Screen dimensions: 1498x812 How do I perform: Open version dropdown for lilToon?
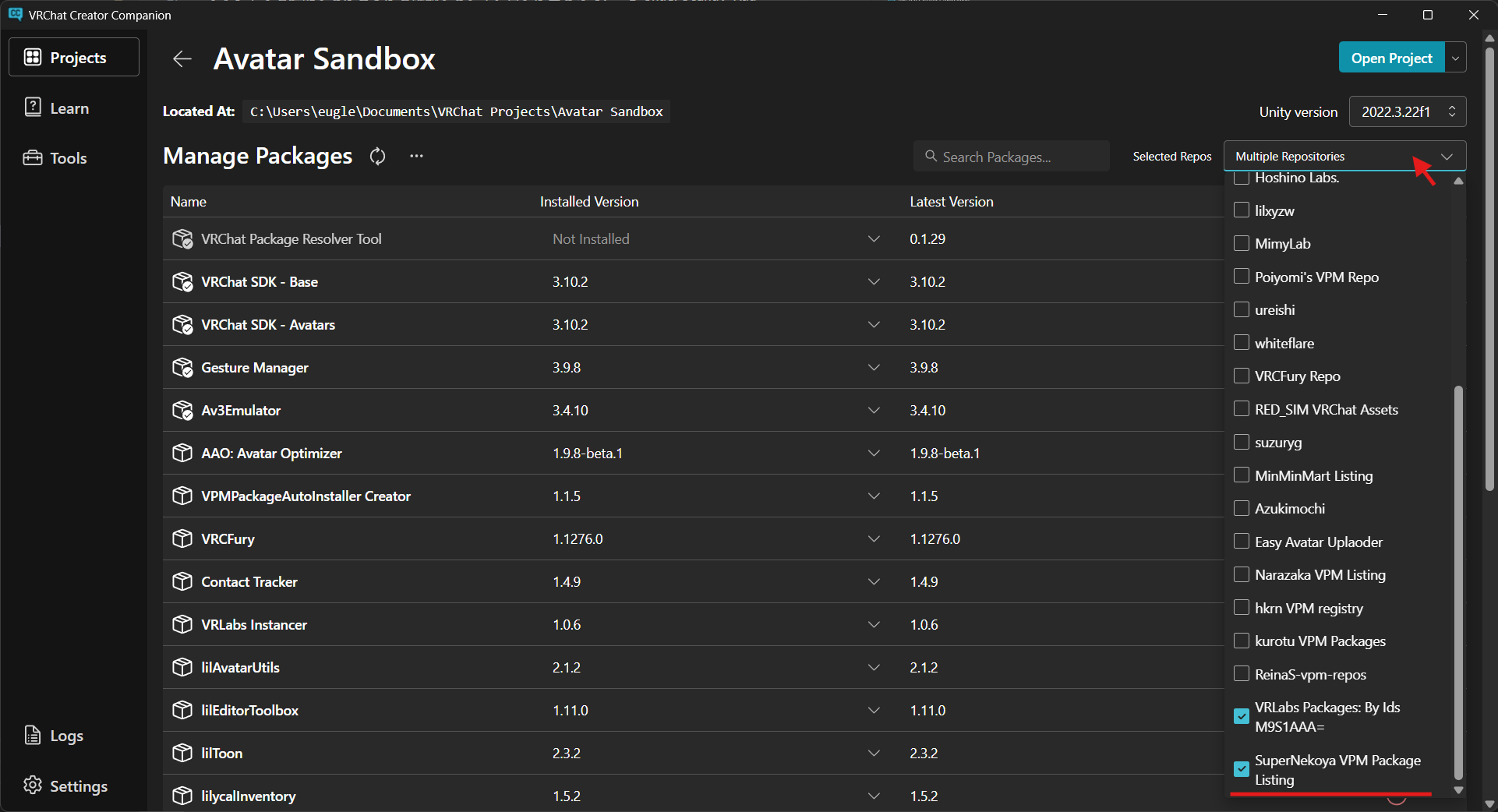(x=874, y=754)
